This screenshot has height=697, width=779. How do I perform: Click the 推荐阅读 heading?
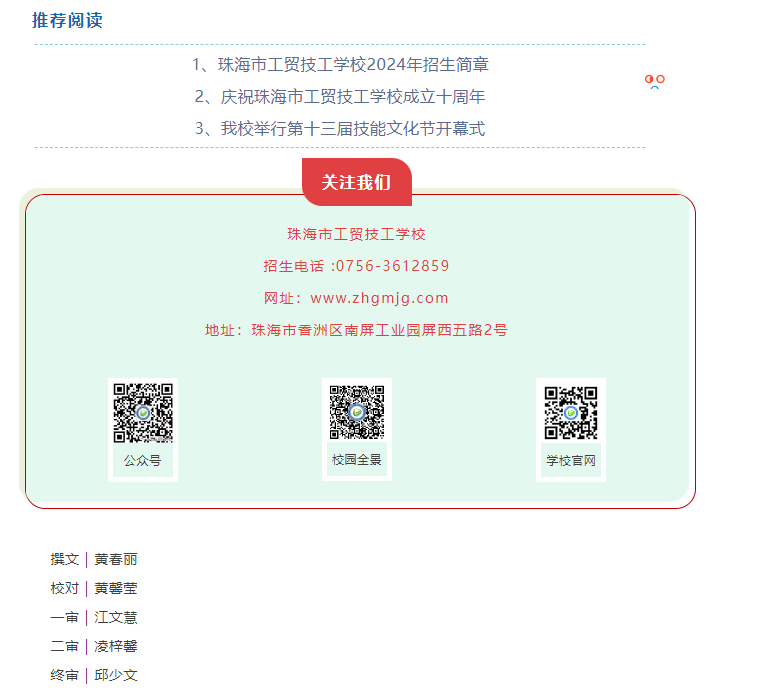pyautogui.click(x=68, y=20)
